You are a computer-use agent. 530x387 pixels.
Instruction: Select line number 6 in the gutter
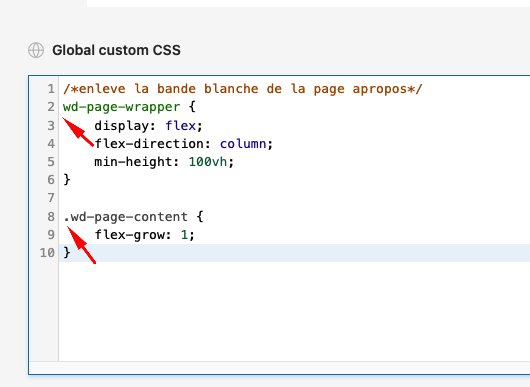pyautogui.click(x=51, y=180)
